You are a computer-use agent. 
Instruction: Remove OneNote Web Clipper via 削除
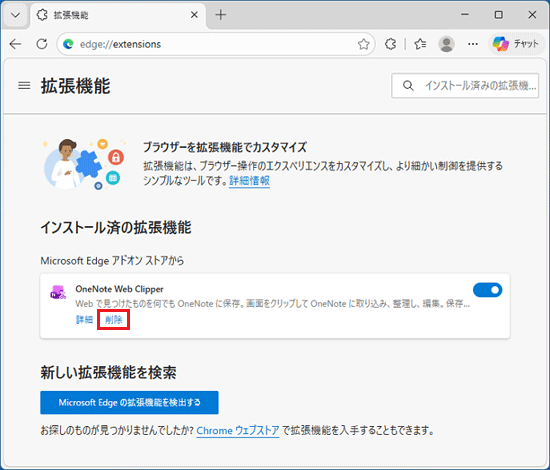[x=114, y=320]
